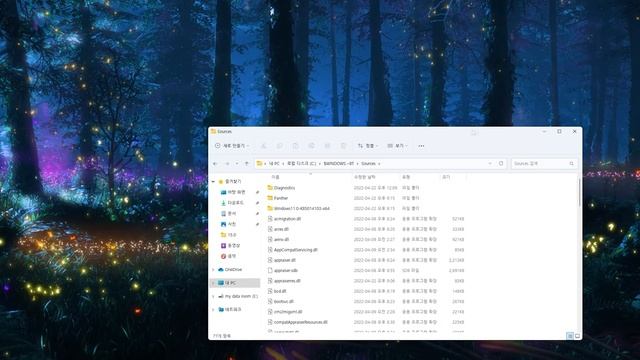
Task: Click the Copy toolbar icon
Action: pyautogui.click(x=280, y=146)
